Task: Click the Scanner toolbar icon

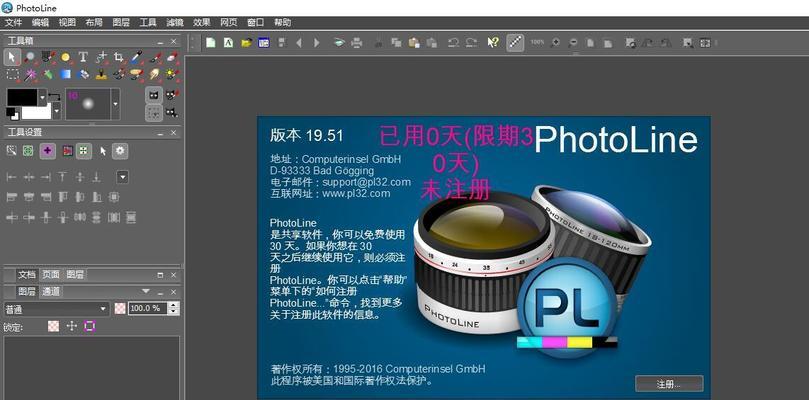Action: click(x=338, y=43)
